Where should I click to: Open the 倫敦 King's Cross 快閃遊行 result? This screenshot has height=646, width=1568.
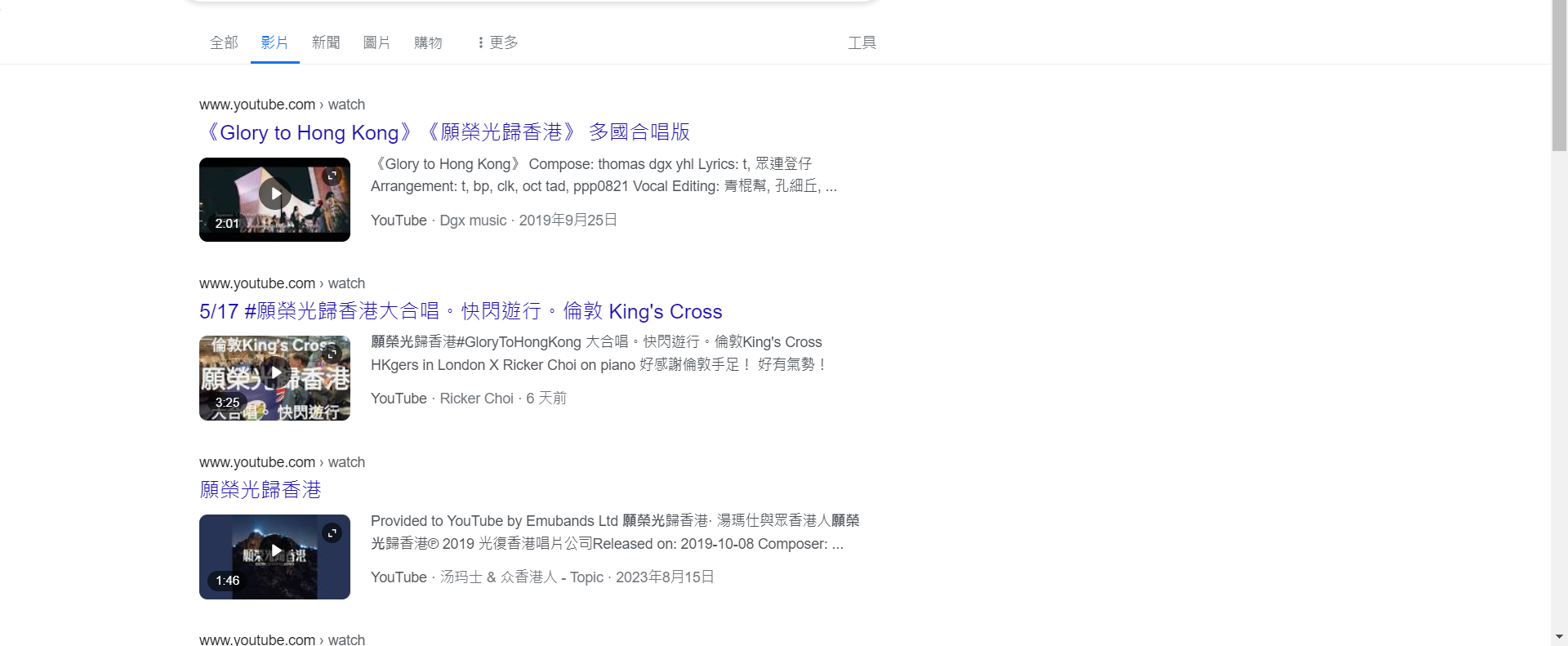click(461, 311)
